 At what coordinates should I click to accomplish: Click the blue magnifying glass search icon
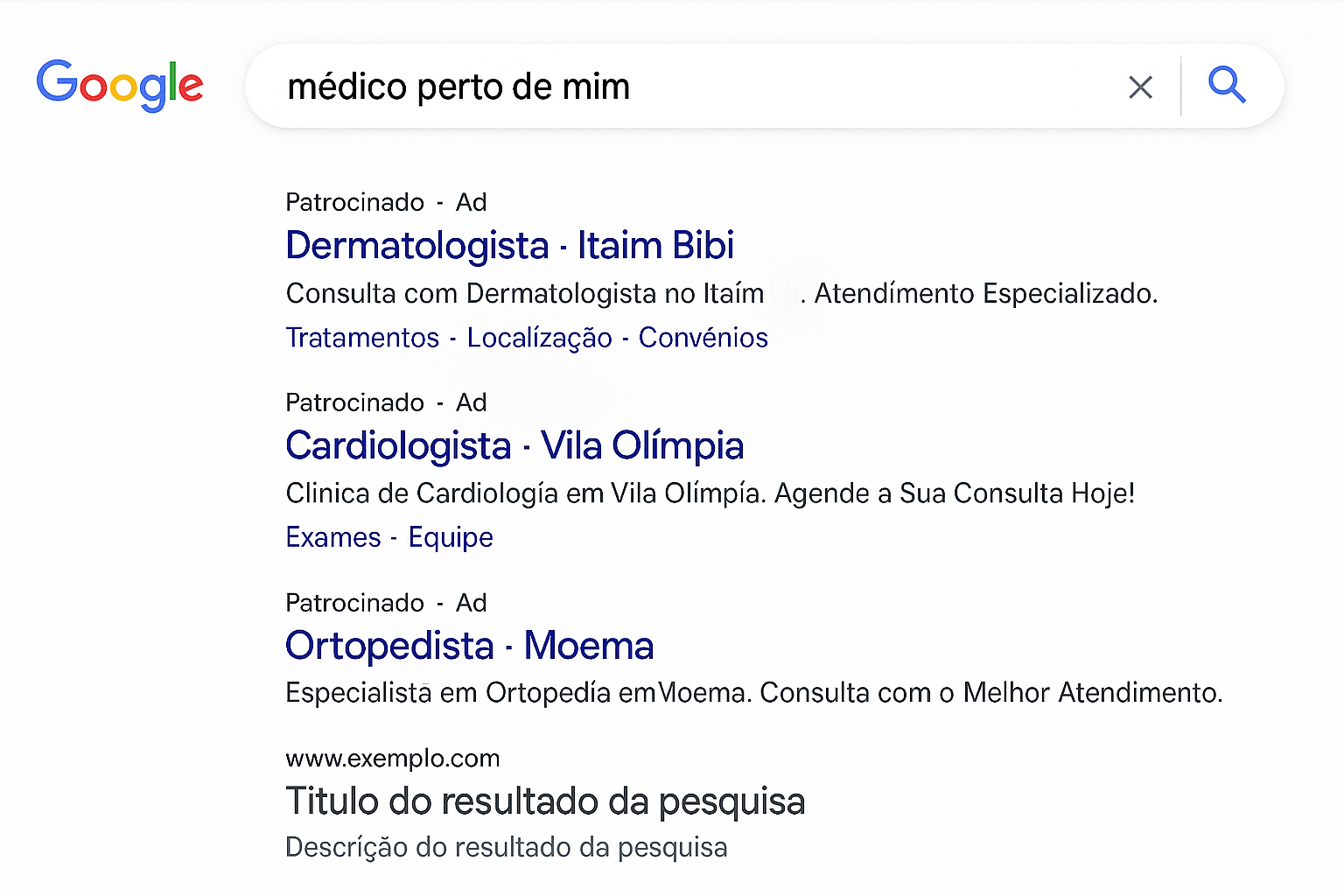click(x=1227, y=86)
